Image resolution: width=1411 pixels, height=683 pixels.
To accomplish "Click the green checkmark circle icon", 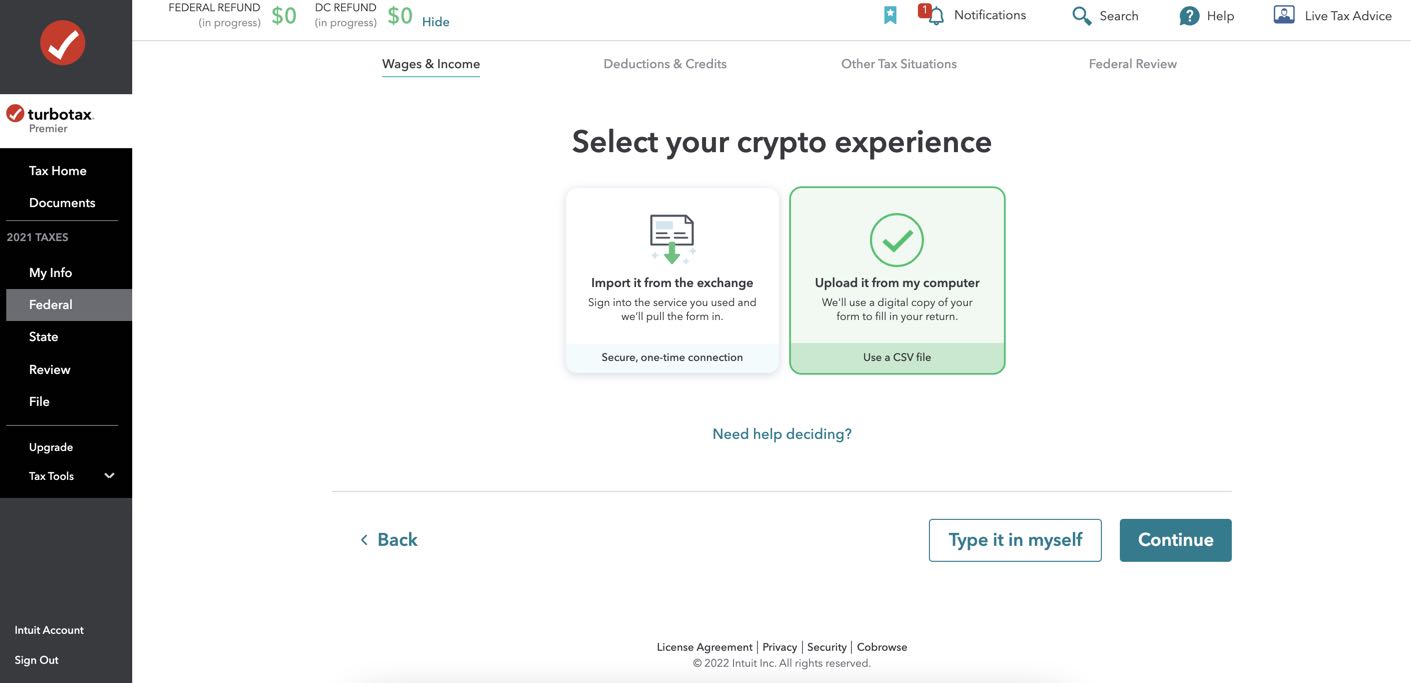I will coord(897,240).
